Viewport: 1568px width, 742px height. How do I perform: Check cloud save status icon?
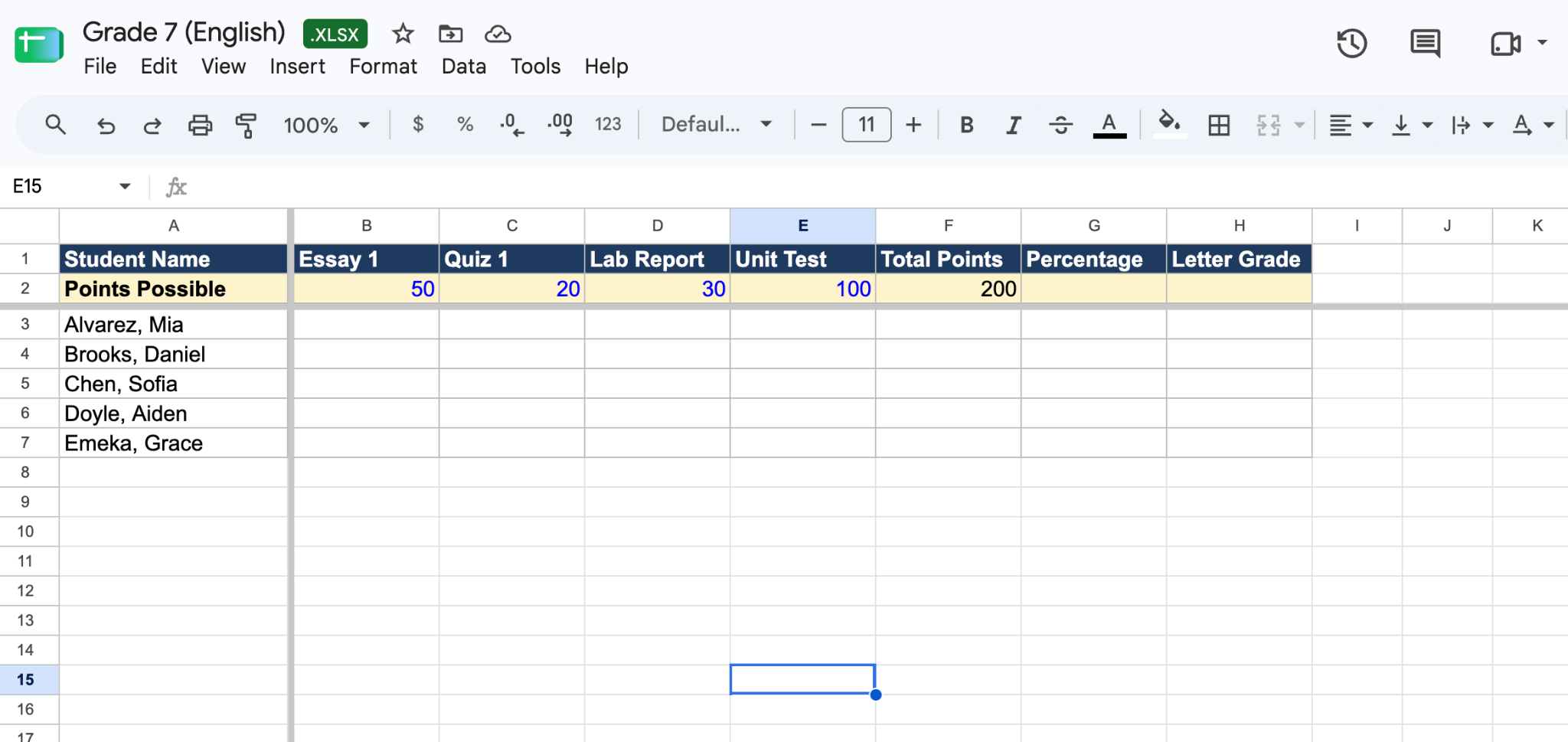498,34
